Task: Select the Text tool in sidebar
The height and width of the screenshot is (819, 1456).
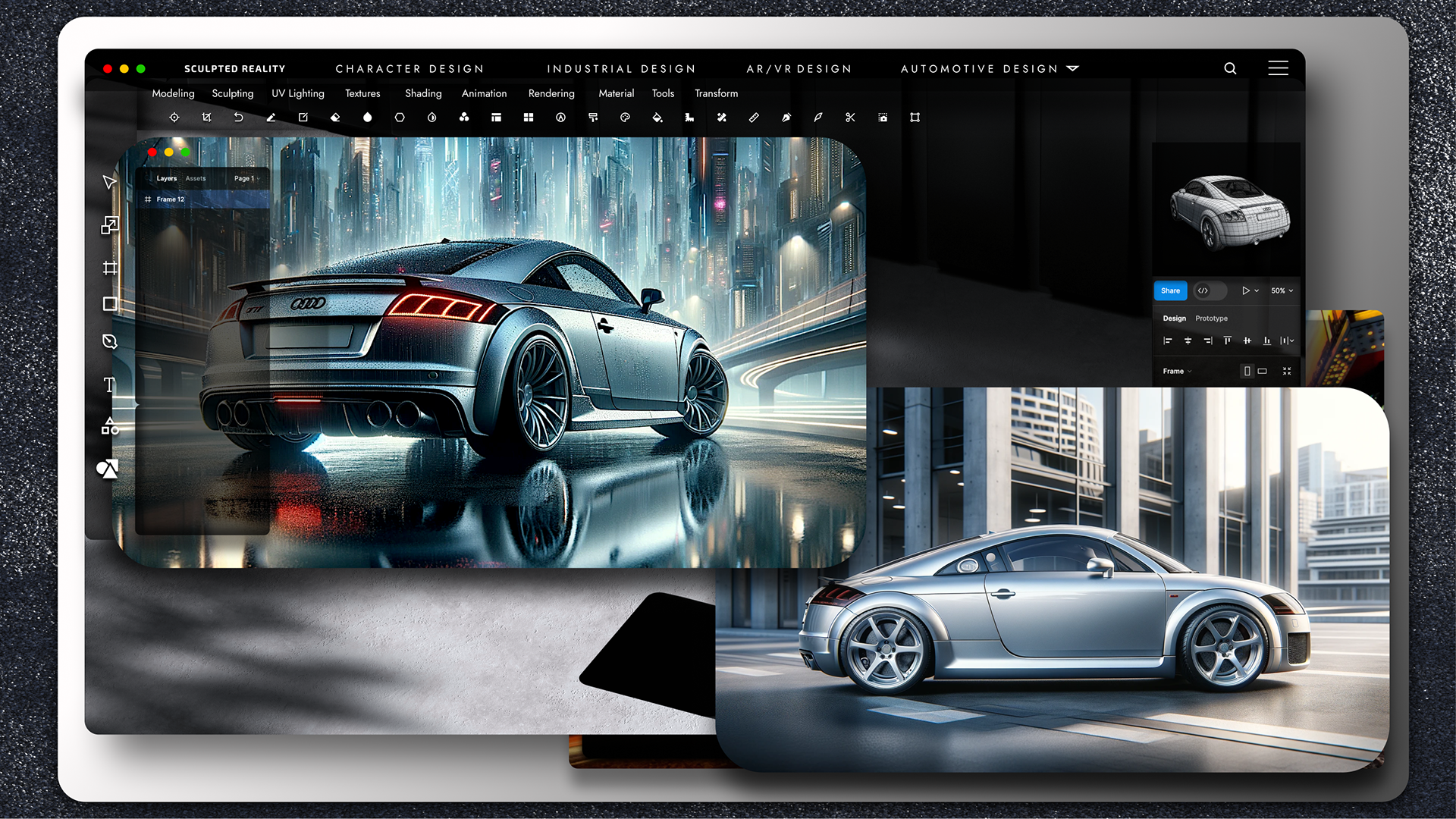Action: click(109, 385)
